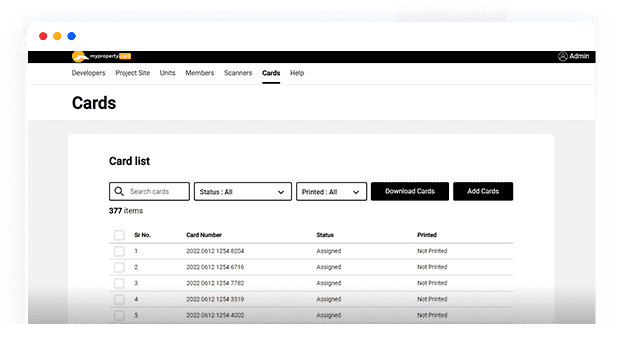The height and width of the screenshot is (361, 624).
Task: Click the Card list heading
Action: (129, 161)
